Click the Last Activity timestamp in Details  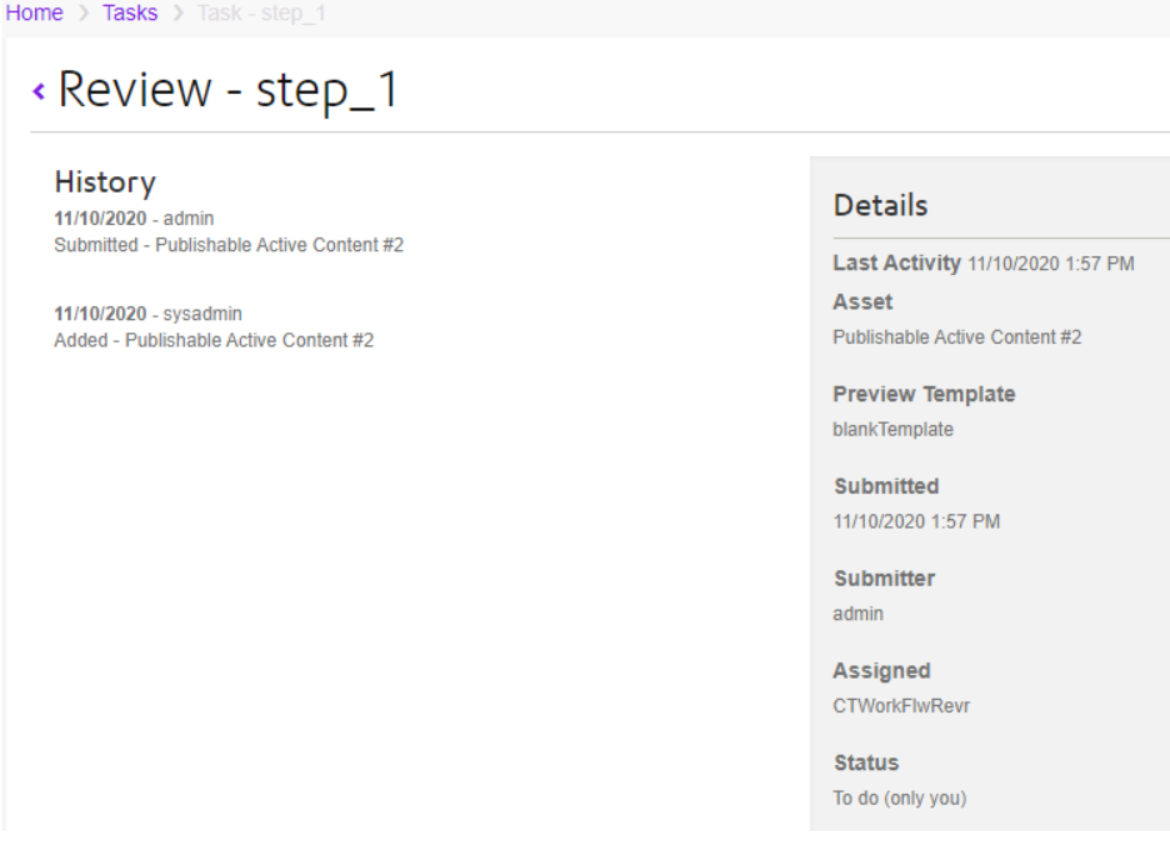click(x=1050, y=265)
